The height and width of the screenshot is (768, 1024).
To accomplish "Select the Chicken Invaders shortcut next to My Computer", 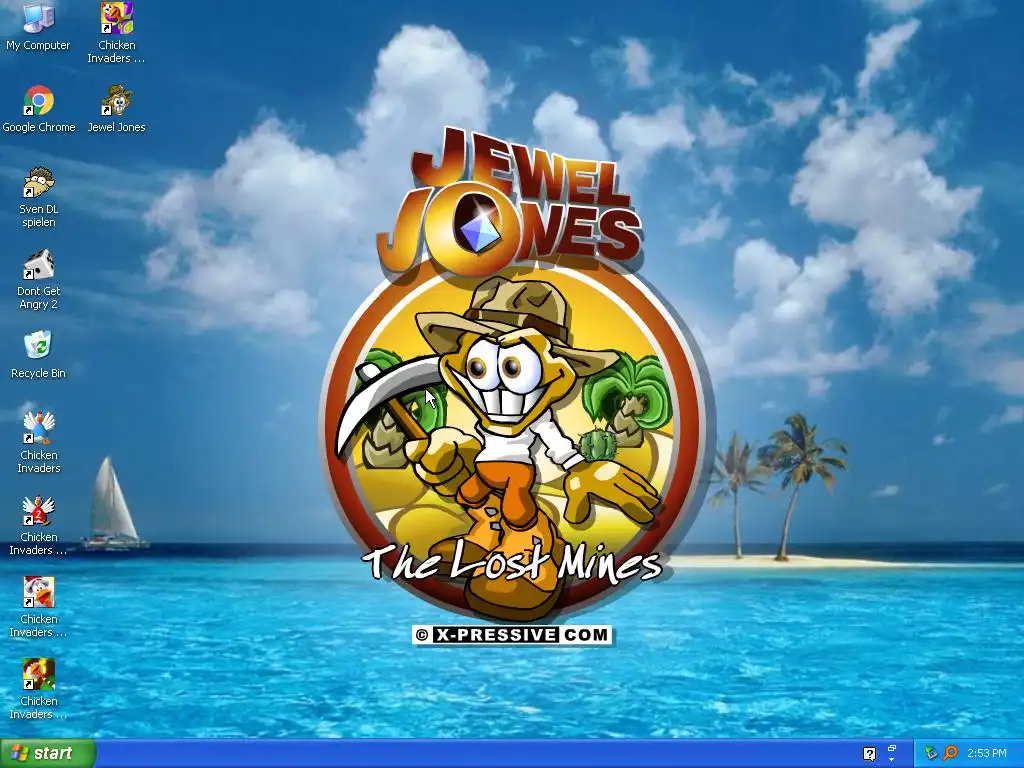I will pos(116,33).
